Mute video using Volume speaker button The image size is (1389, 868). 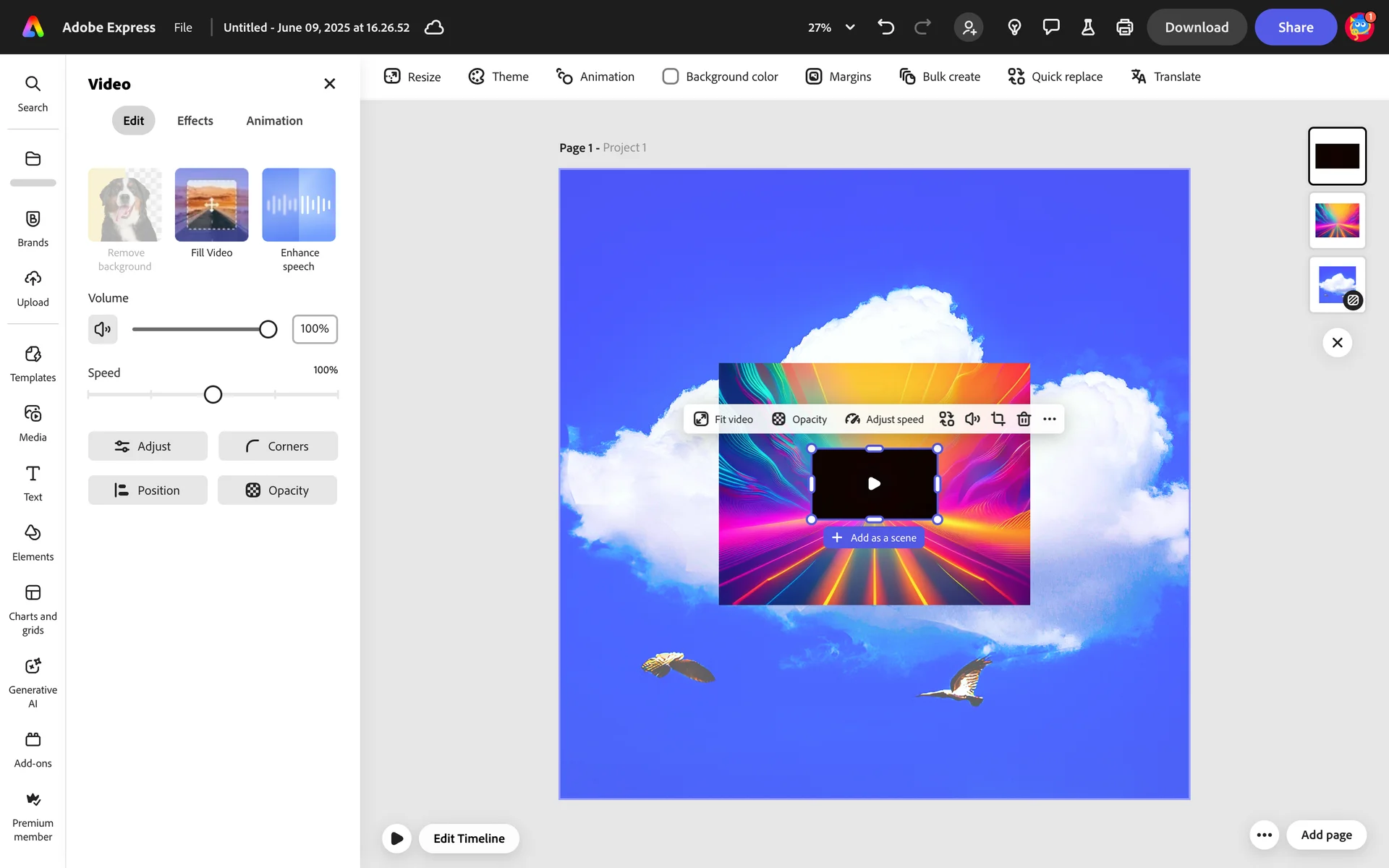(103, 329)
